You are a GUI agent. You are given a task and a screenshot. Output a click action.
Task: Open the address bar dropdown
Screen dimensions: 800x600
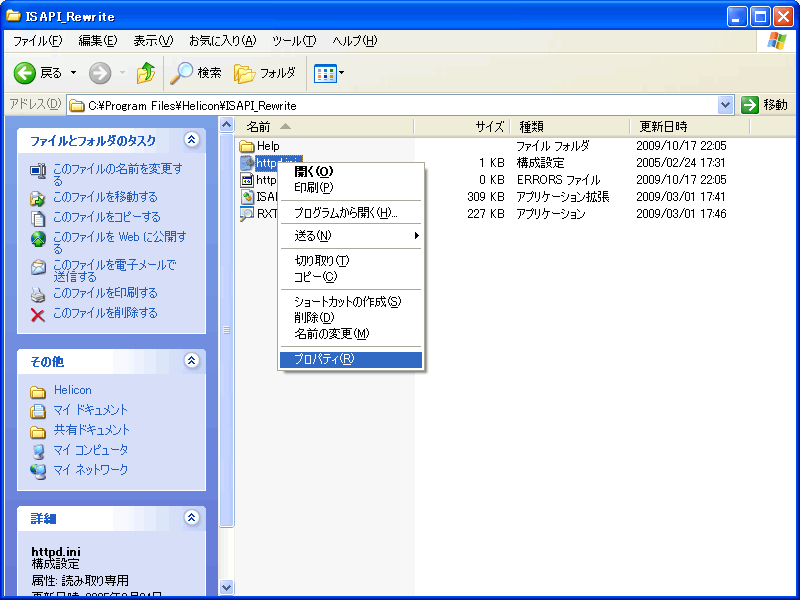tap(725, 105)
